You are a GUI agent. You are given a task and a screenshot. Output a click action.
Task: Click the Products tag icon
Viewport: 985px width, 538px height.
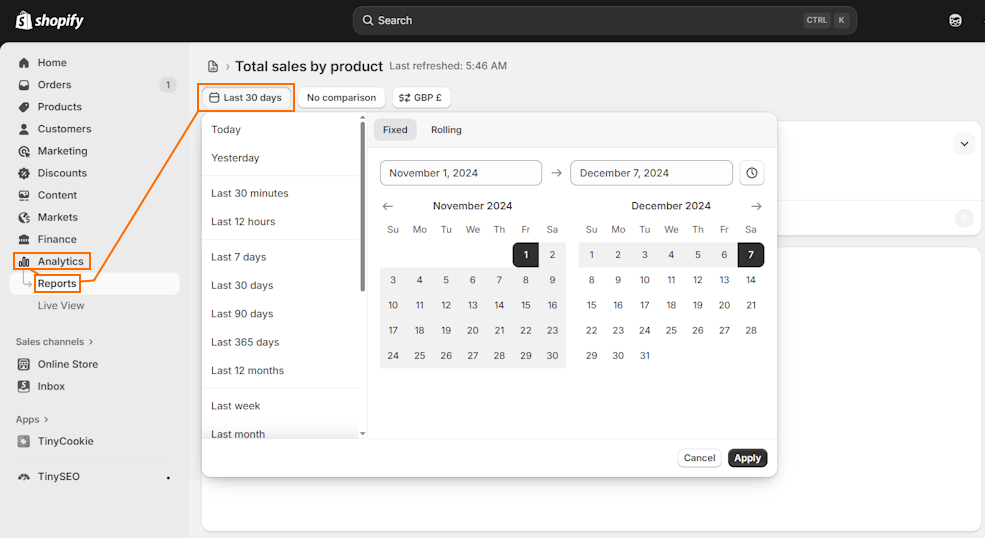[x=24, y=107]
